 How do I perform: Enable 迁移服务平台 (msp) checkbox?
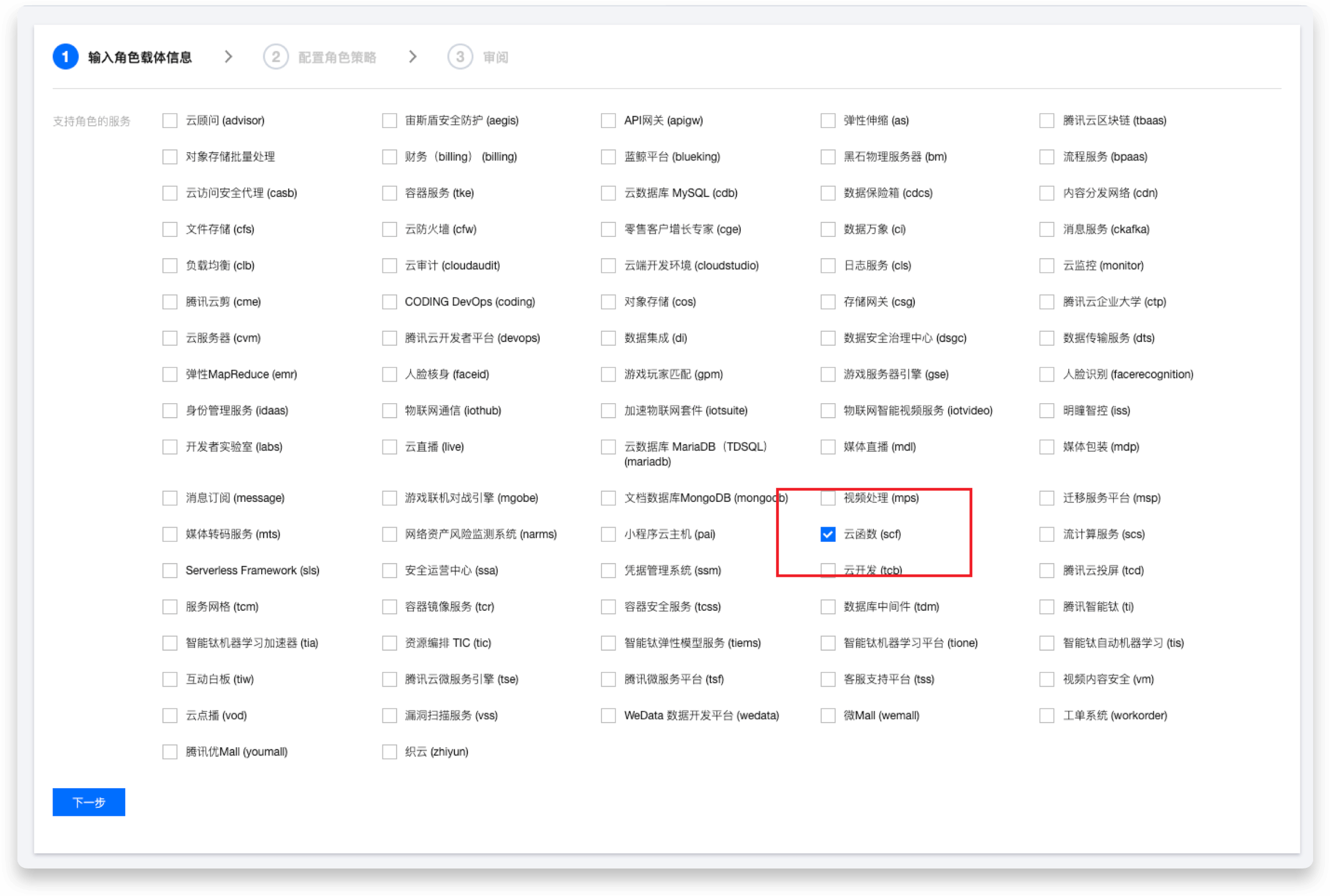1046,498
